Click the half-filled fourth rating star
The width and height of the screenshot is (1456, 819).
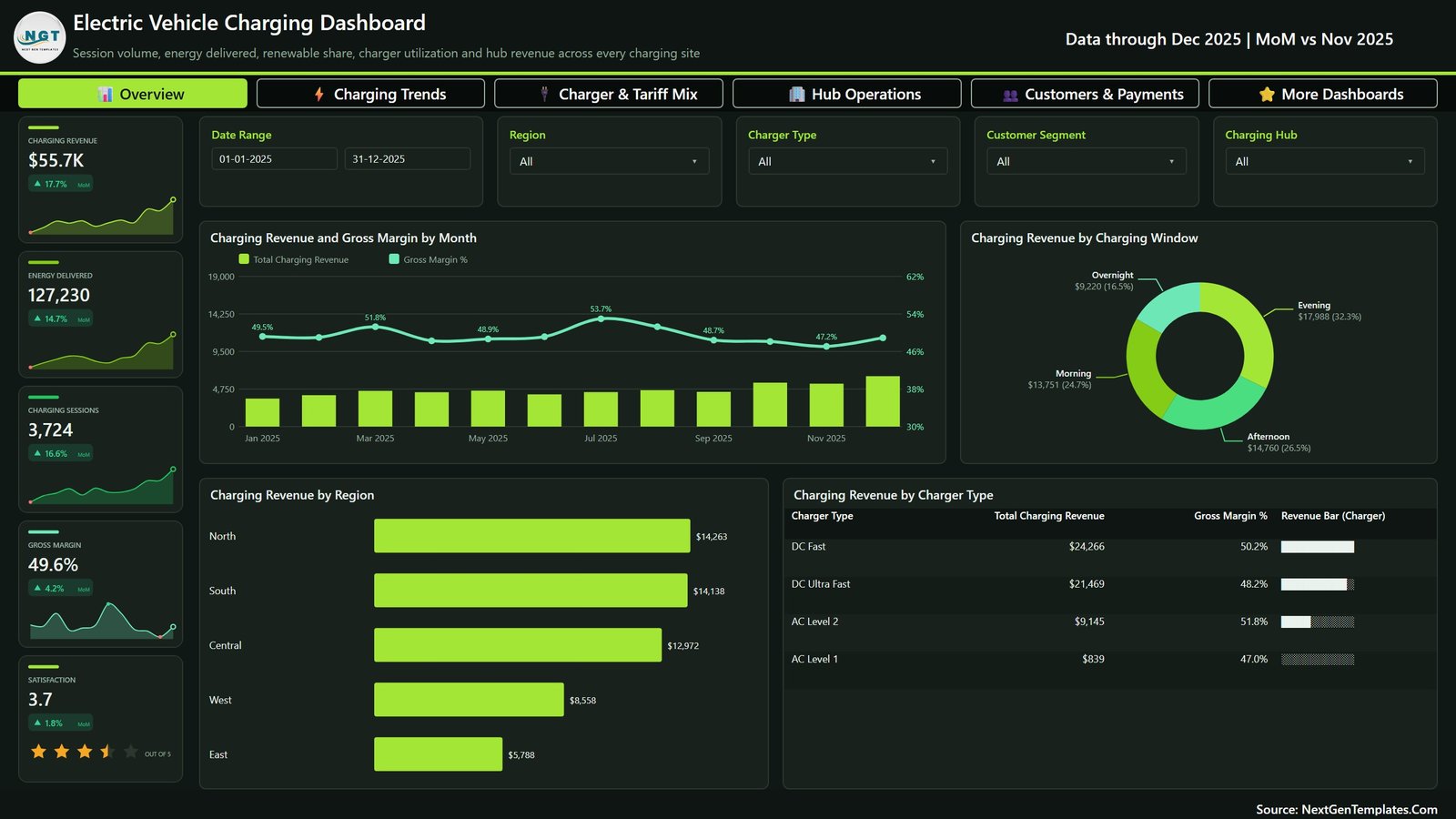107,752
